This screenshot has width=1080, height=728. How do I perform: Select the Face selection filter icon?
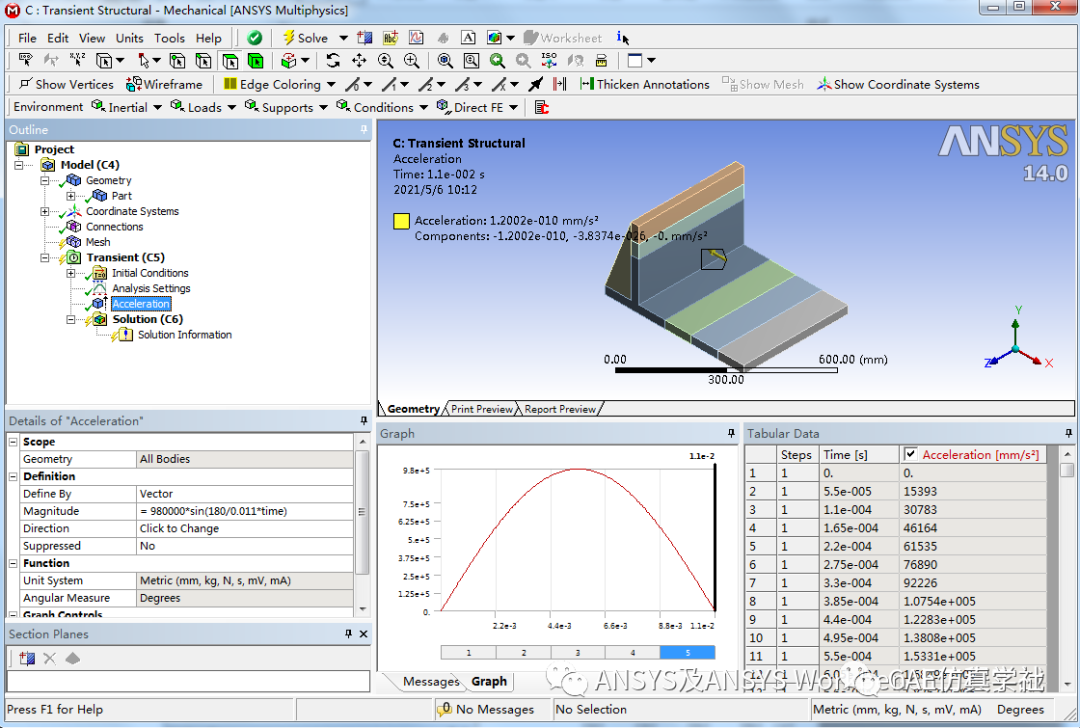pyautogui.click(x=229, y=61)
